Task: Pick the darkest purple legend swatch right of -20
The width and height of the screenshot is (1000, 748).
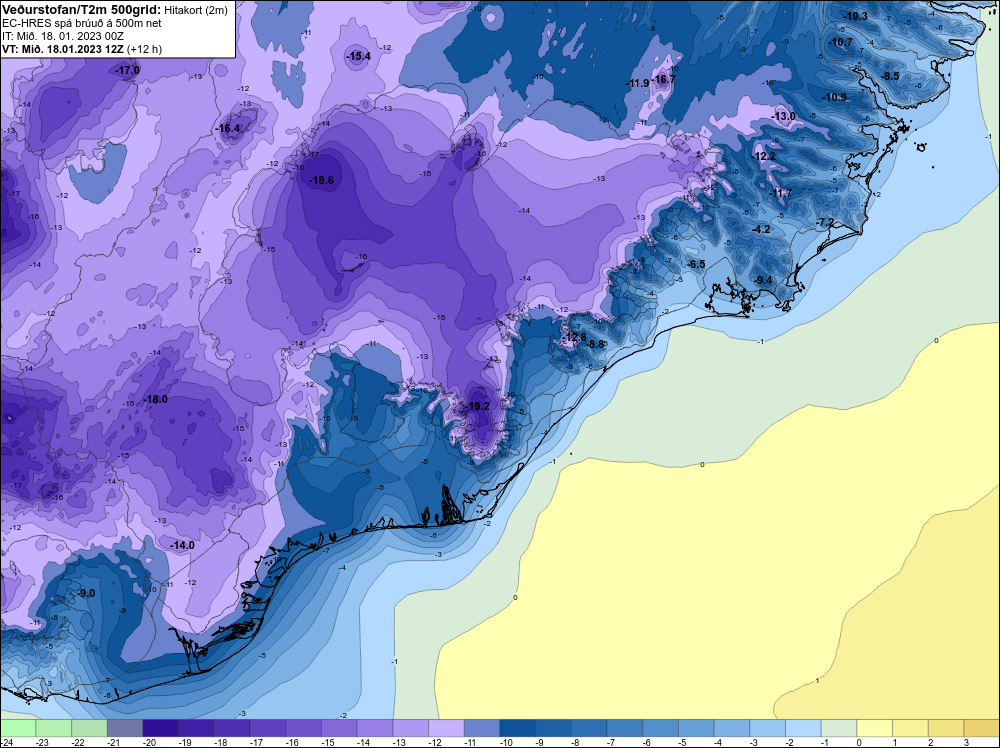Action: [161, 728]
